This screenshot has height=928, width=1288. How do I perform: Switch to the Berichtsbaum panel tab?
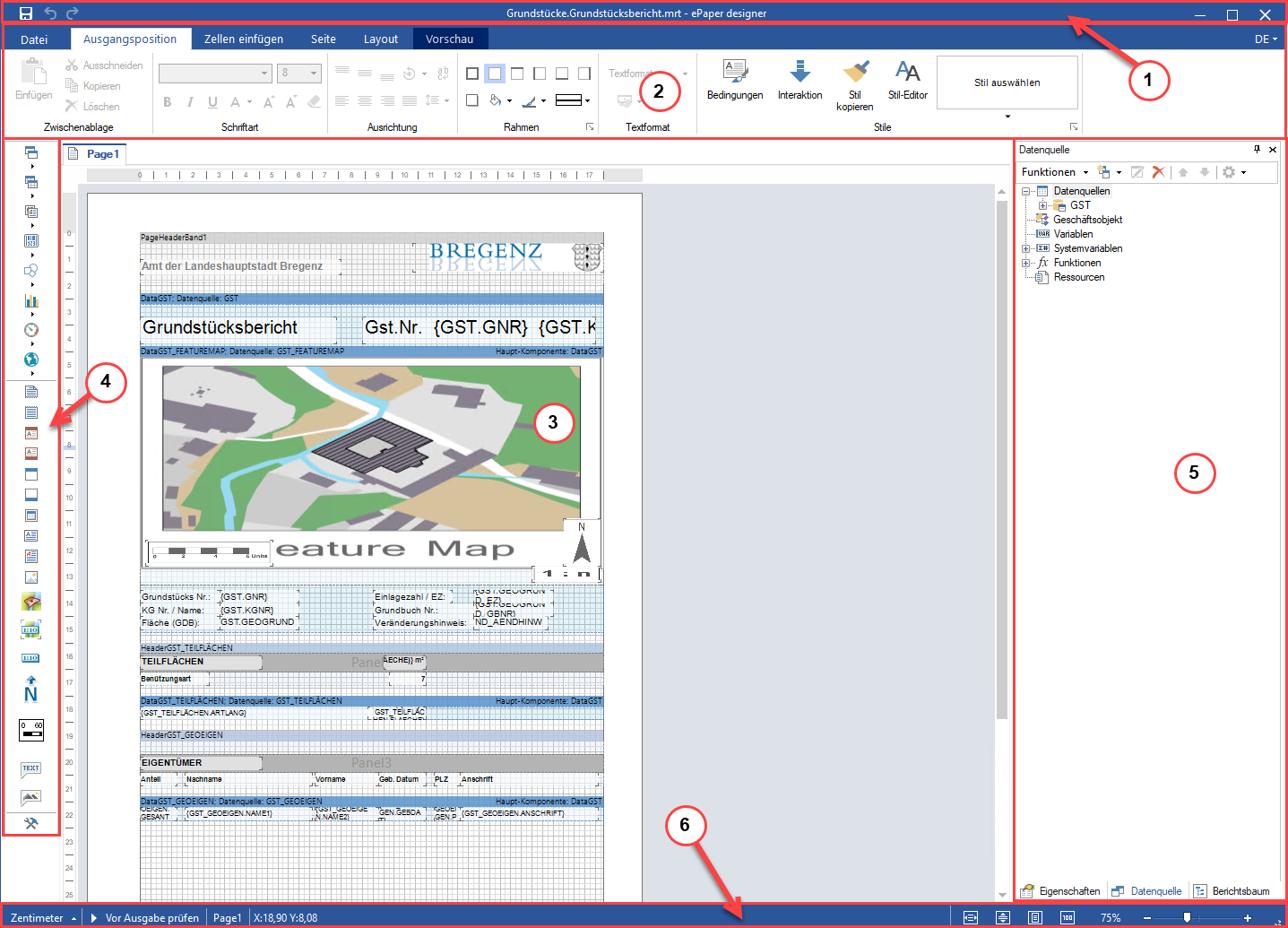pos(1232,890)
